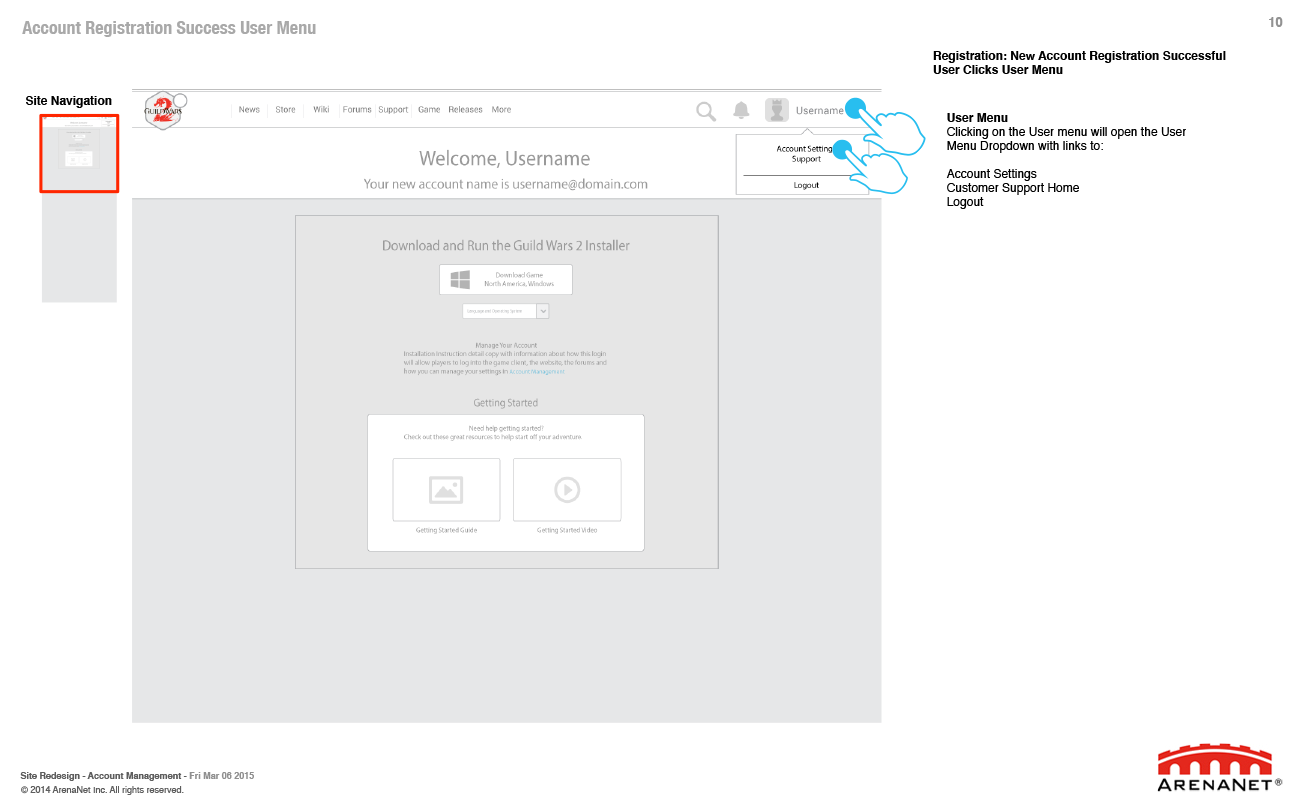Open the News nav item
This screenshot has height=812, width=1300.
click(249, 110)
